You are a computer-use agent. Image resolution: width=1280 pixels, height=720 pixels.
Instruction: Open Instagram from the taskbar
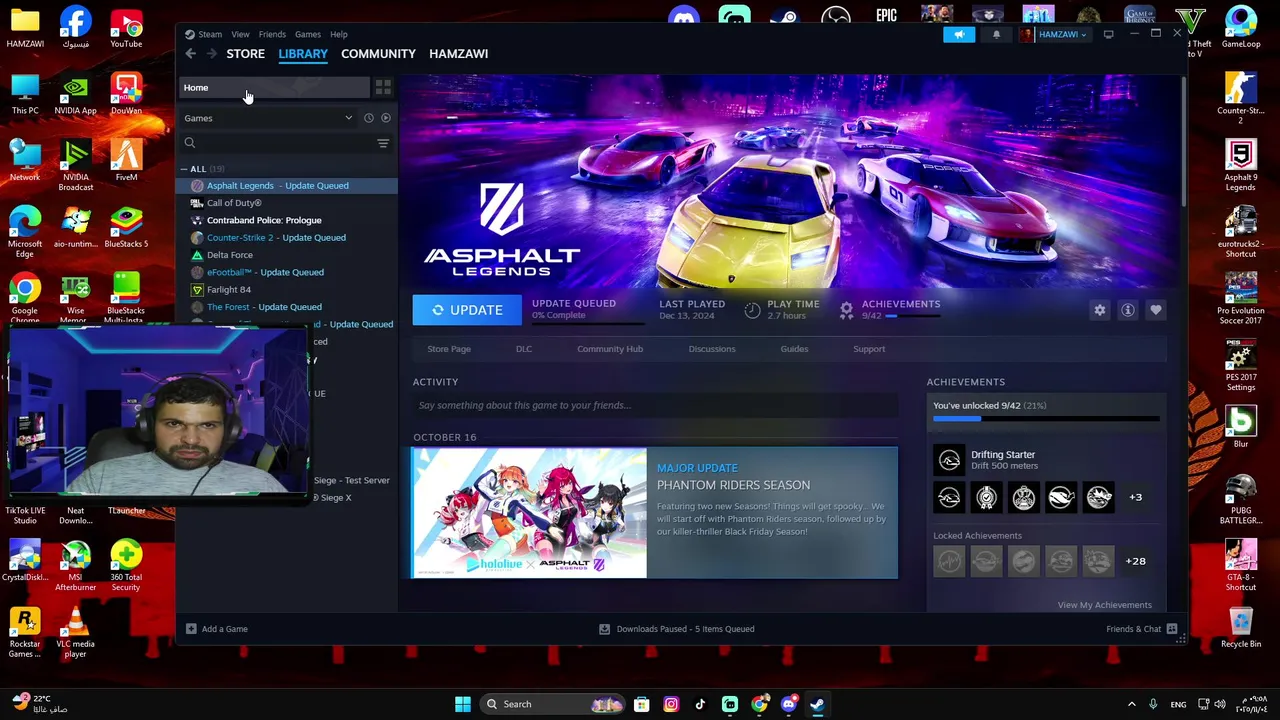pos(671,704)
